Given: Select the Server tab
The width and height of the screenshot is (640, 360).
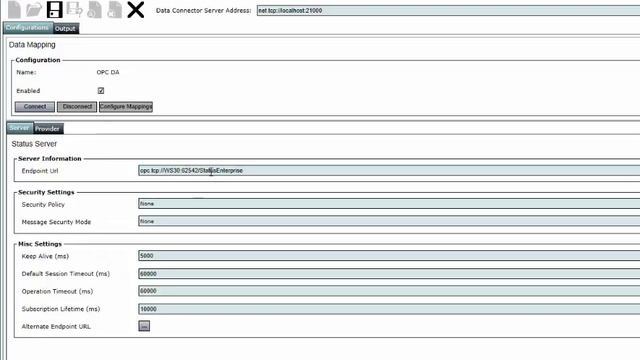Looking at the screenshot, I should [20, 128].
